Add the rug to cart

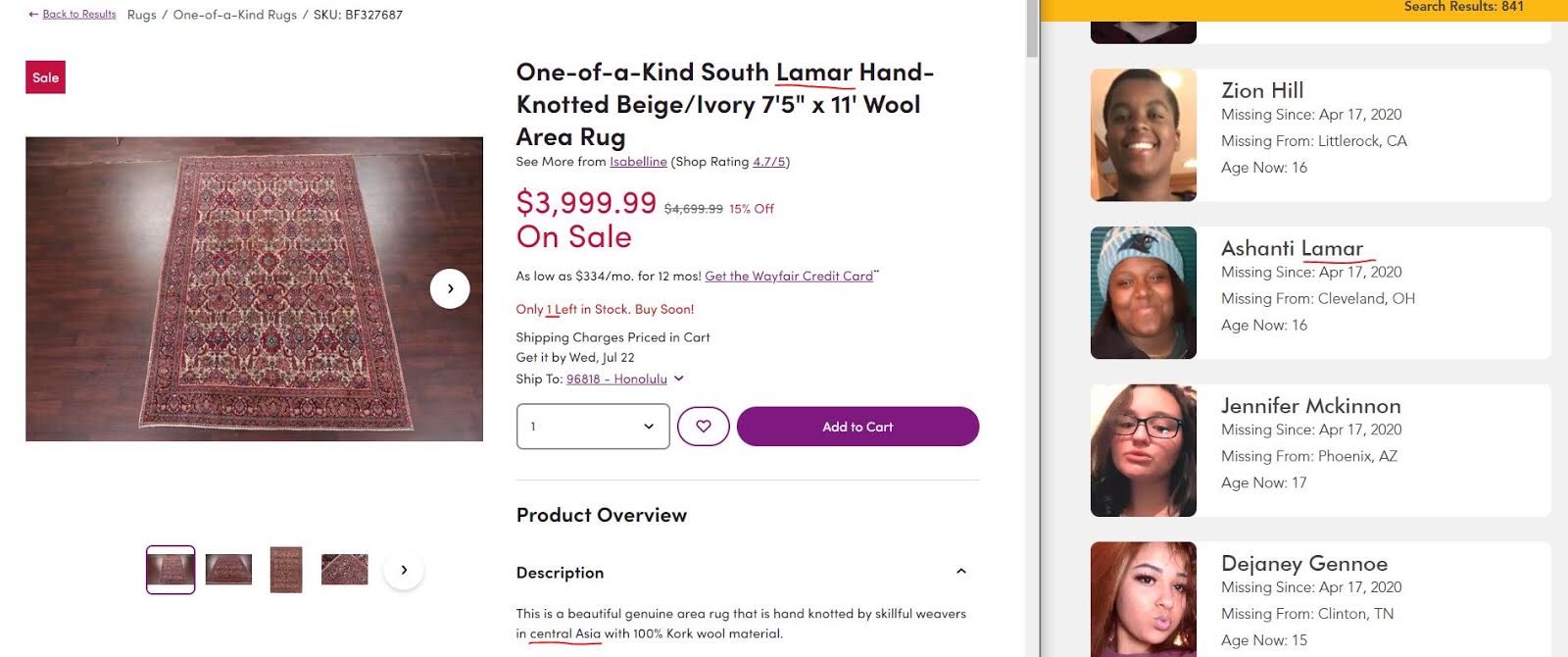[857, 427]
